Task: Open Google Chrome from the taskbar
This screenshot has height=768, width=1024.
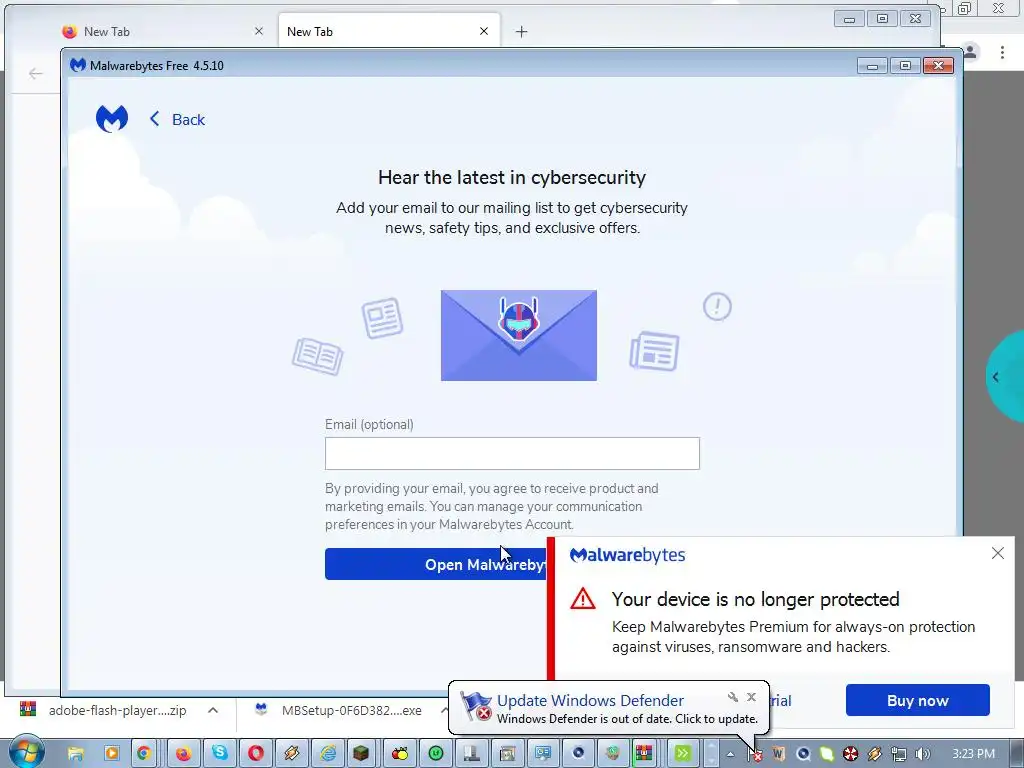Action: pyautogui.click(x=144, y=753)
